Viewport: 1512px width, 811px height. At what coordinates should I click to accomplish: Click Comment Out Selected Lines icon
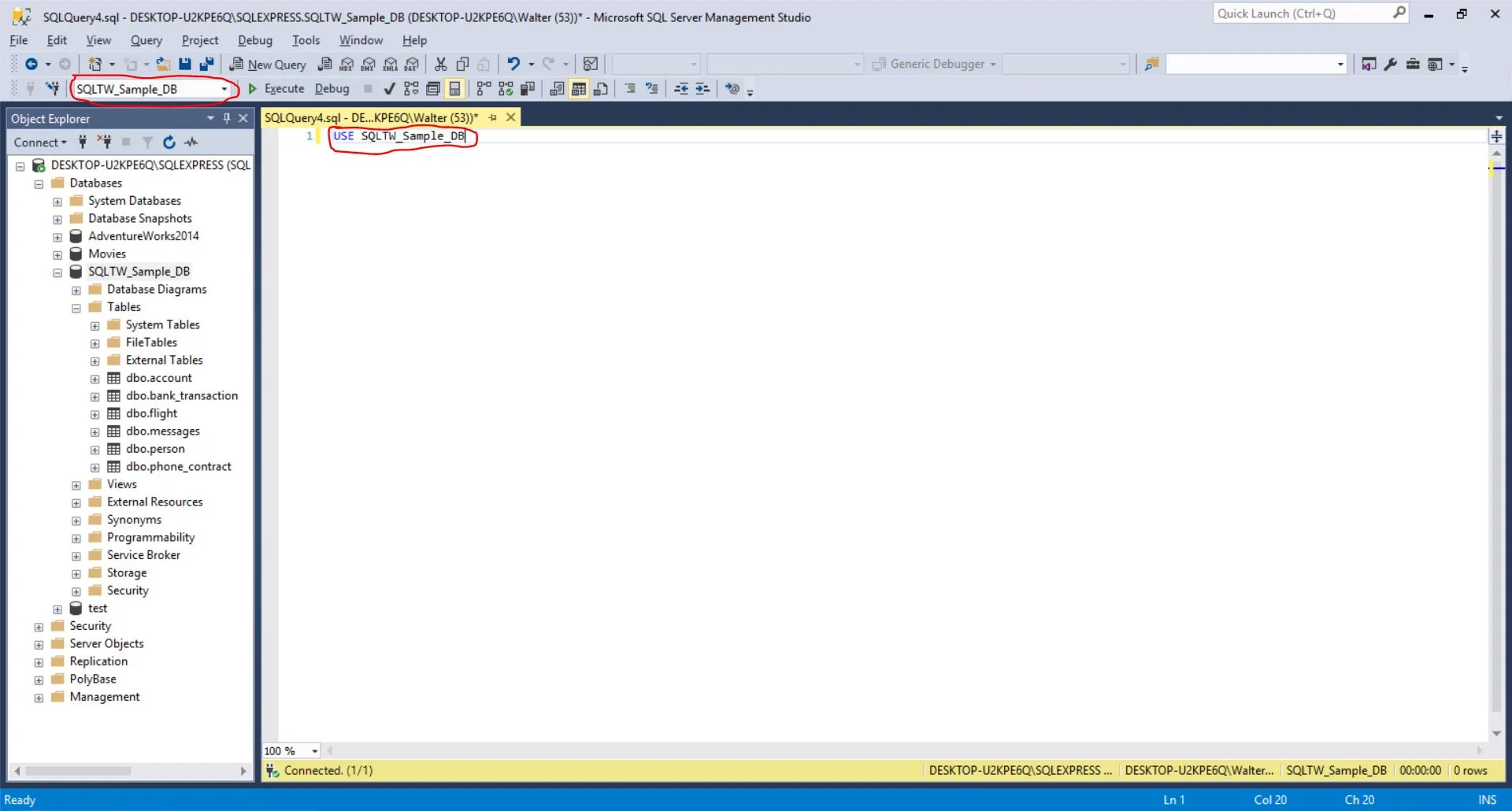pyautogui.click(x=630, y=89)
